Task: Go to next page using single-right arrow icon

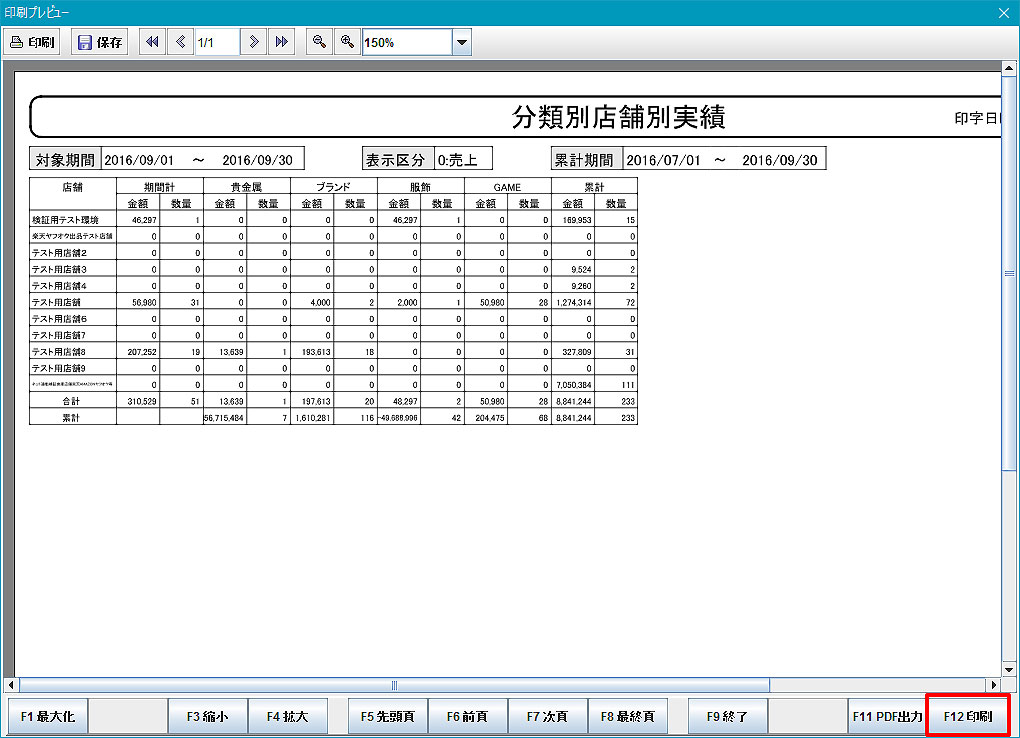Action: pyautogui.click(x=254, y=42)
